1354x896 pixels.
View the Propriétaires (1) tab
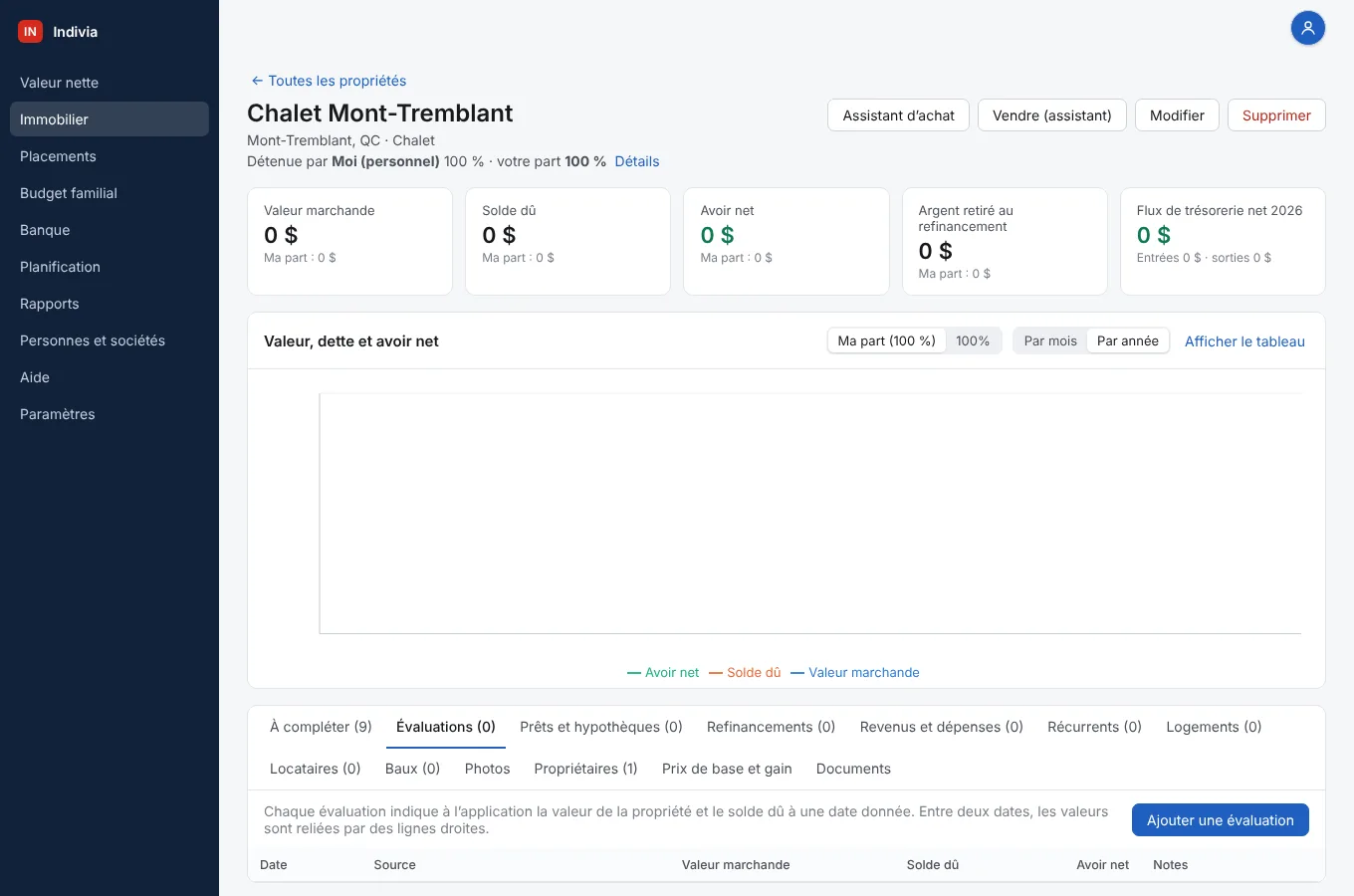(x=585, y=769)
